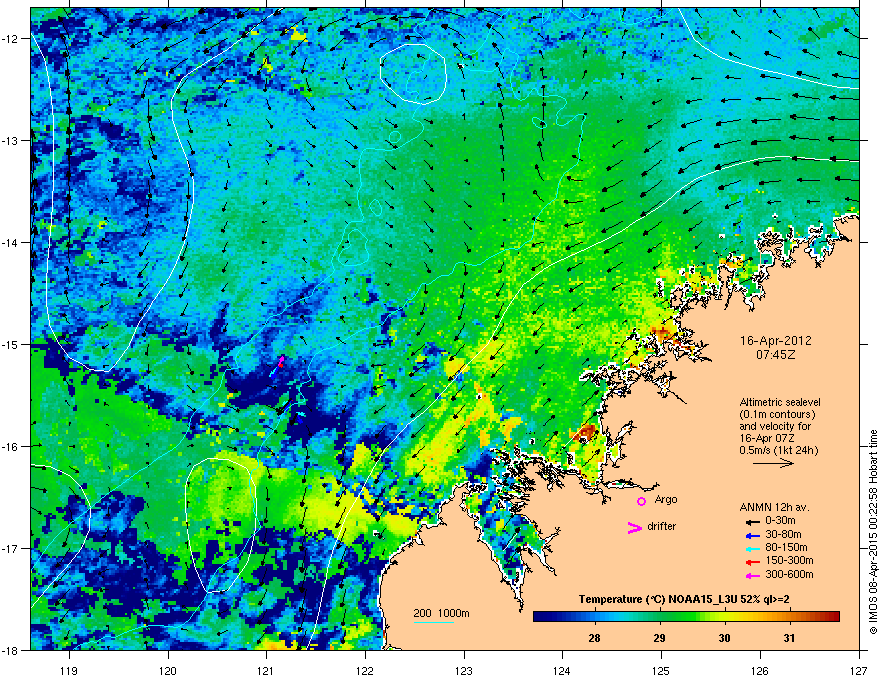Click the 0-30m depth legend label

[781, 521]
